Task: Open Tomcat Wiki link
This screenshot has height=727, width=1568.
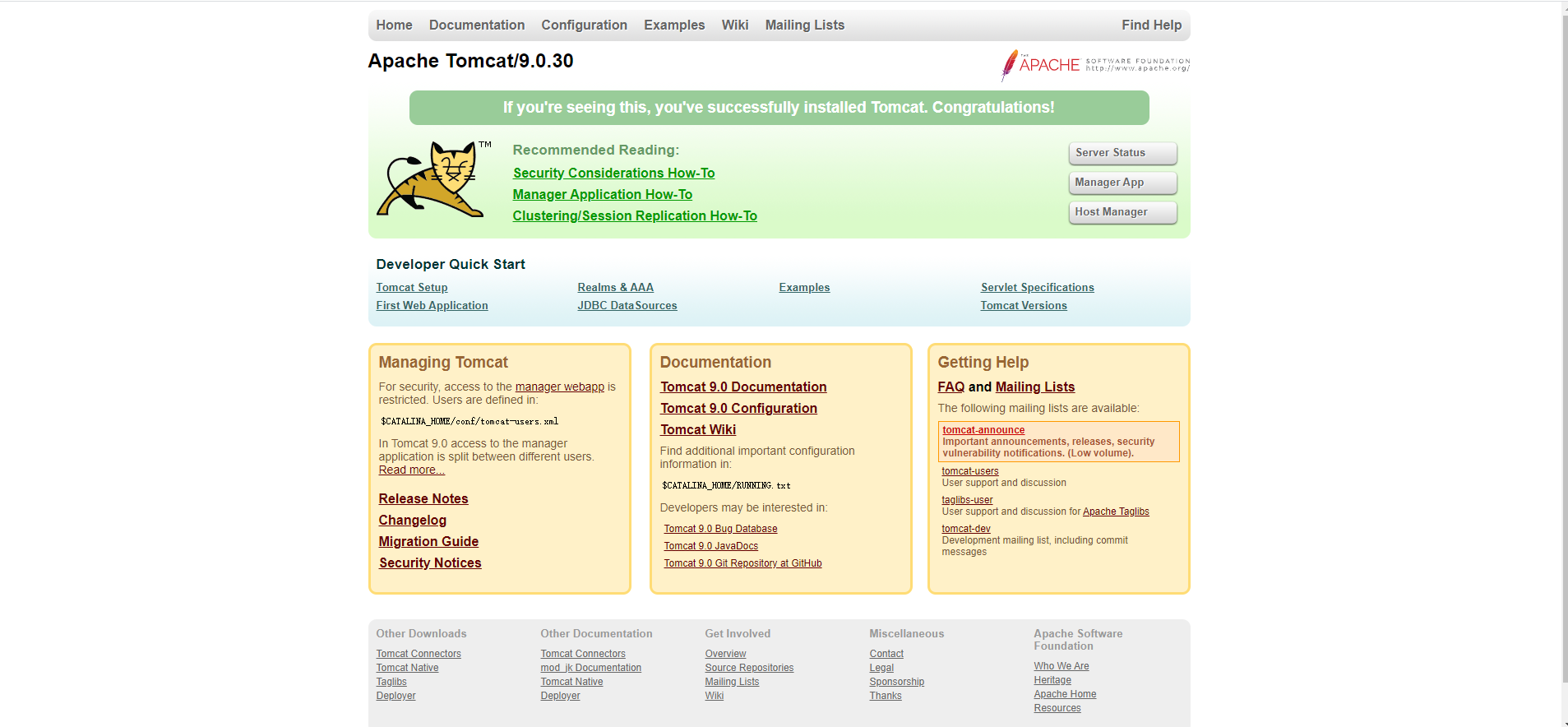Action: click(698, 429)
